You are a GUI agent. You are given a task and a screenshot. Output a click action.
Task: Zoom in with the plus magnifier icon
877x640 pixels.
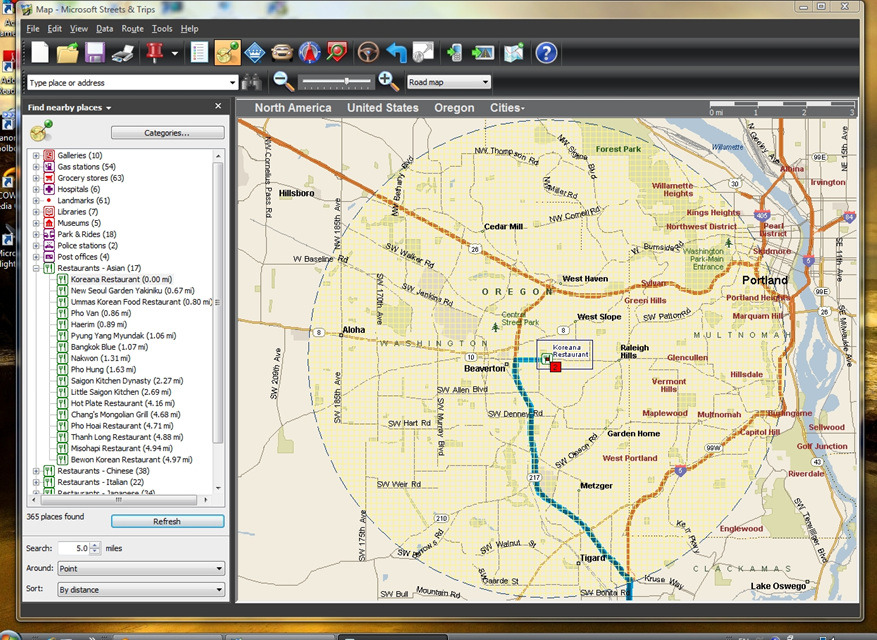click(388, 82)
